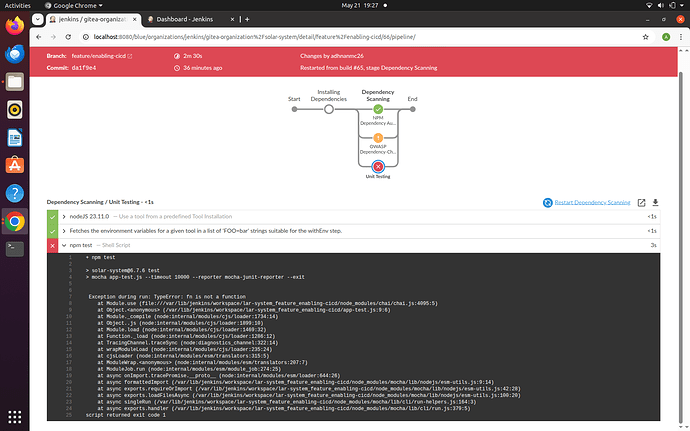
Task: Restart Dependency Scanning stage
Action: pyautogui.click(x=592, y=203)
